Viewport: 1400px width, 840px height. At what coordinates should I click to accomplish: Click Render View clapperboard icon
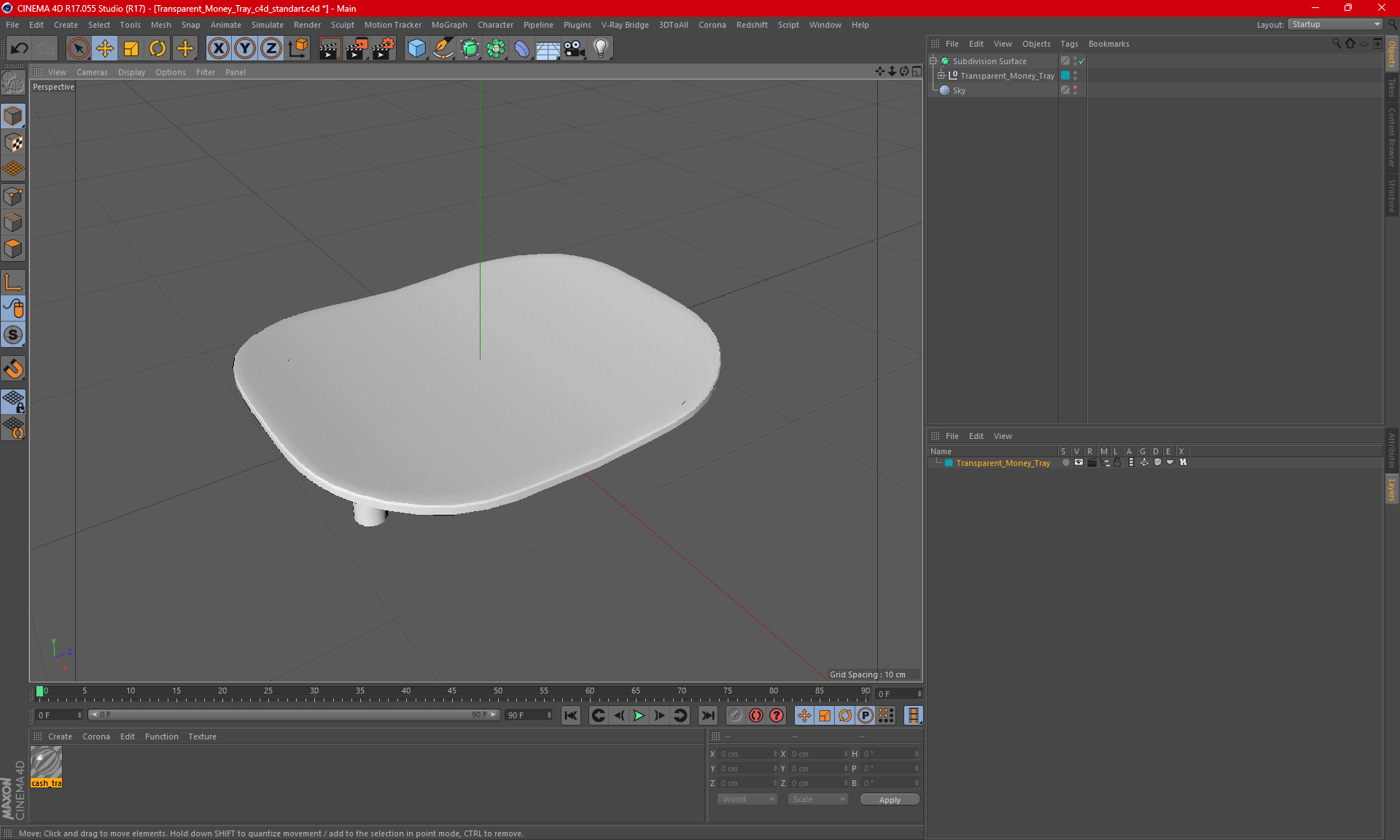point(330,48)
